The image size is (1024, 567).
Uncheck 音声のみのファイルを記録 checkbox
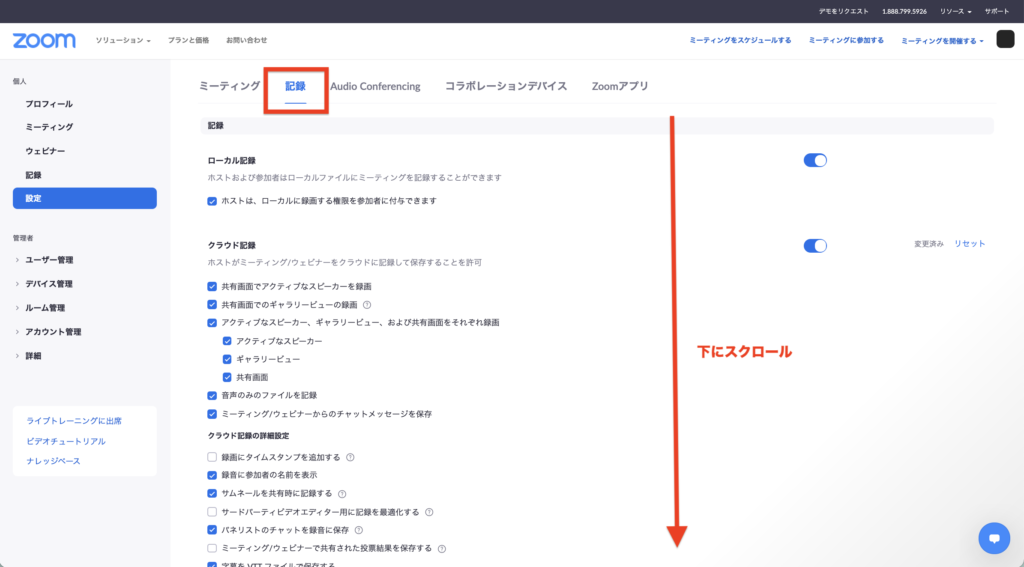tap(212, 395)
